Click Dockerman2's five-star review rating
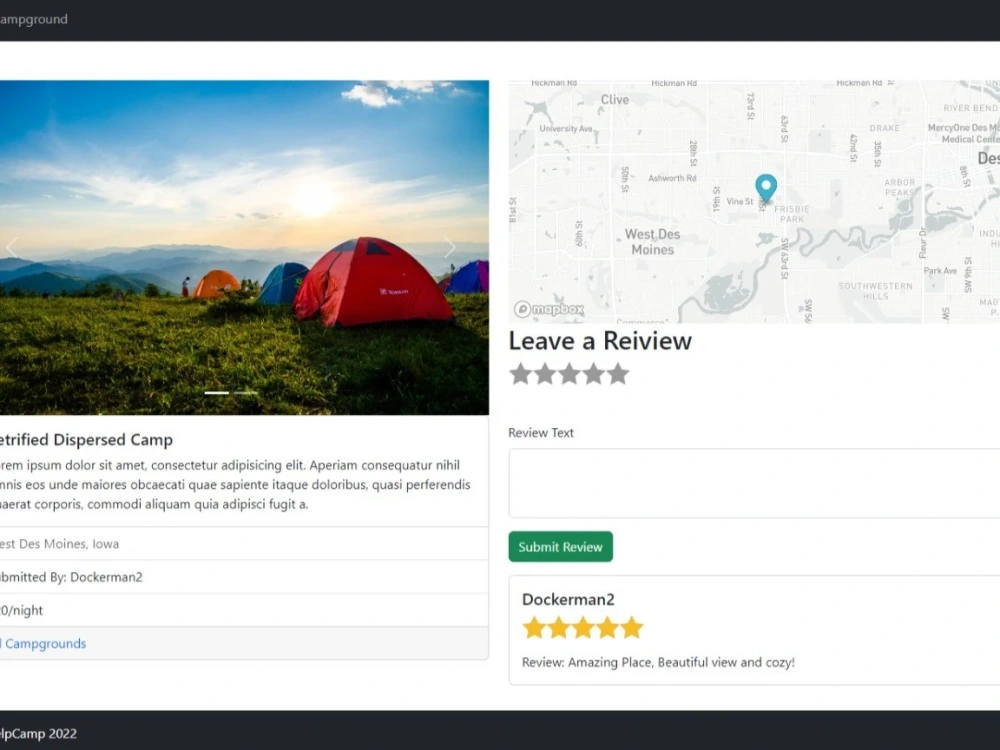Screen dimensions: 1000x750 [x=582, y=628]
